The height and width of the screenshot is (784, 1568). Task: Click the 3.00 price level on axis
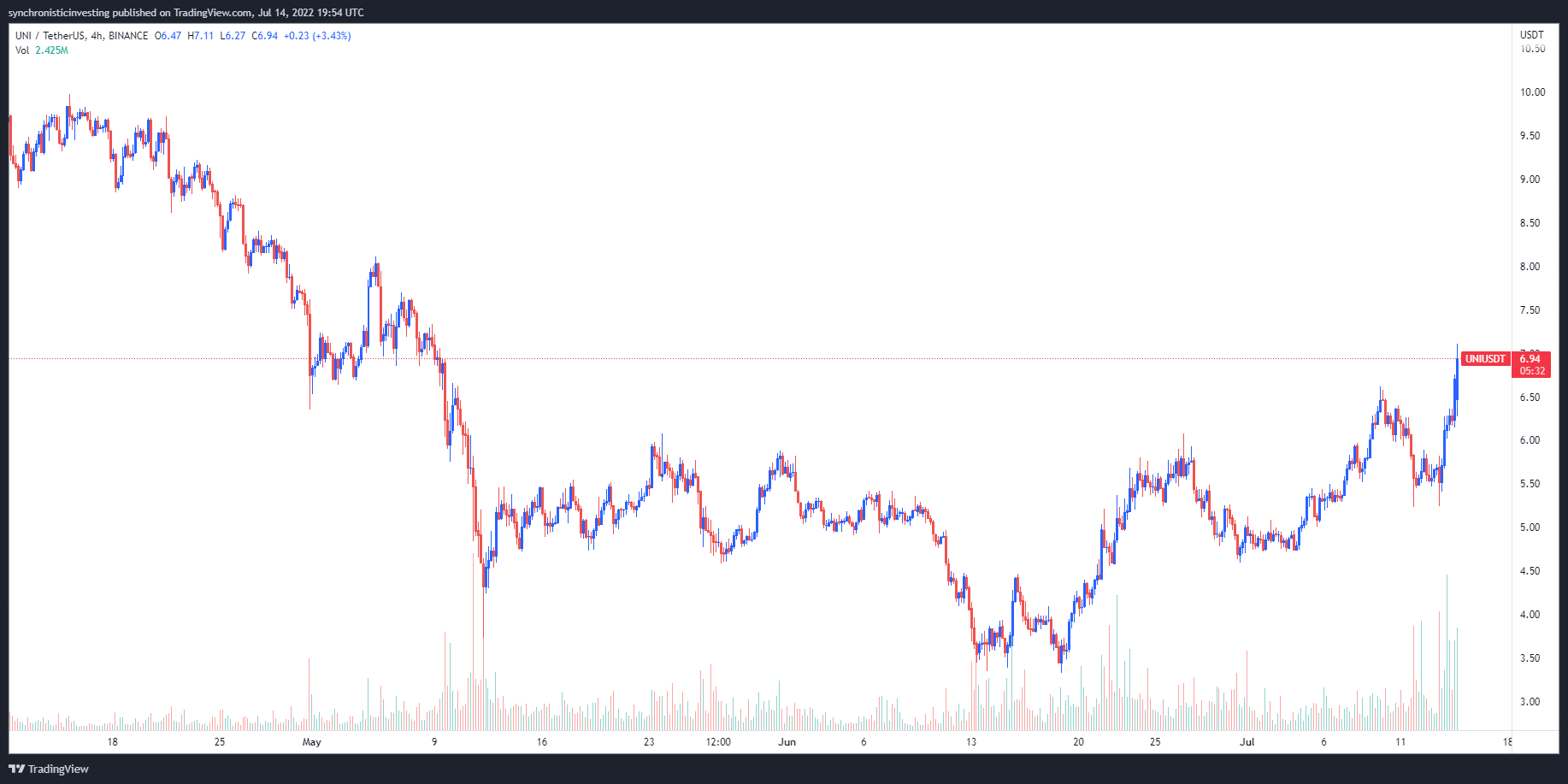coord(1530,702)
